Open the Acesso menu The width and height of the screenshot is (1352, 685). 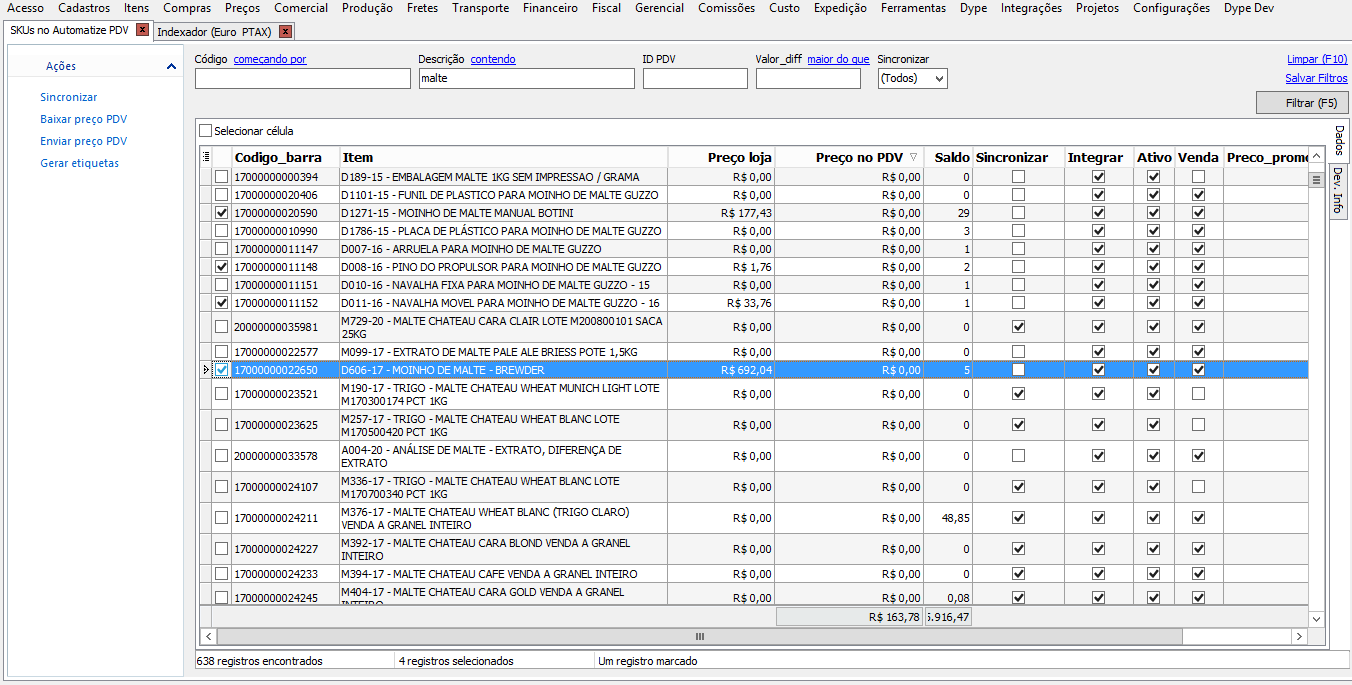[x=25, y=8]
